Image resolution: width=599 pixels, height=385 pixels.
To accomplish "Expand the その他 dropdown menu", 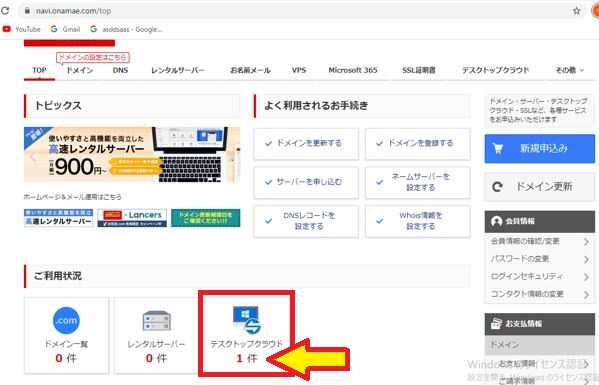I will pyautogui.click(x=570, y=70).
